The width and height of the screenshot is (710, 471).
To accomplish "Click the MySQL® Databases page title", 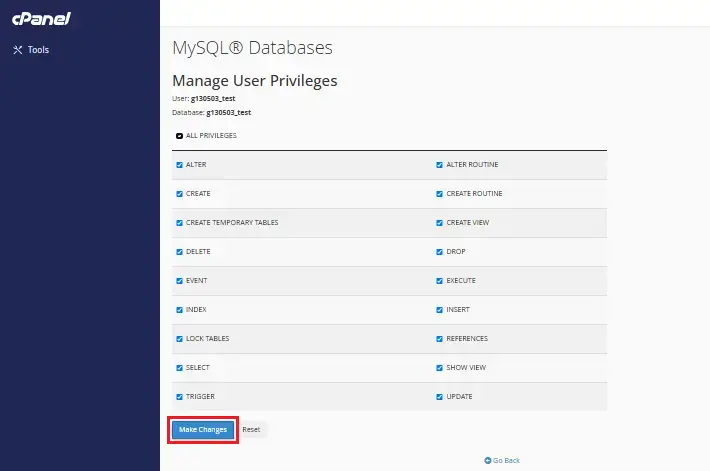I will coord(252,48).
